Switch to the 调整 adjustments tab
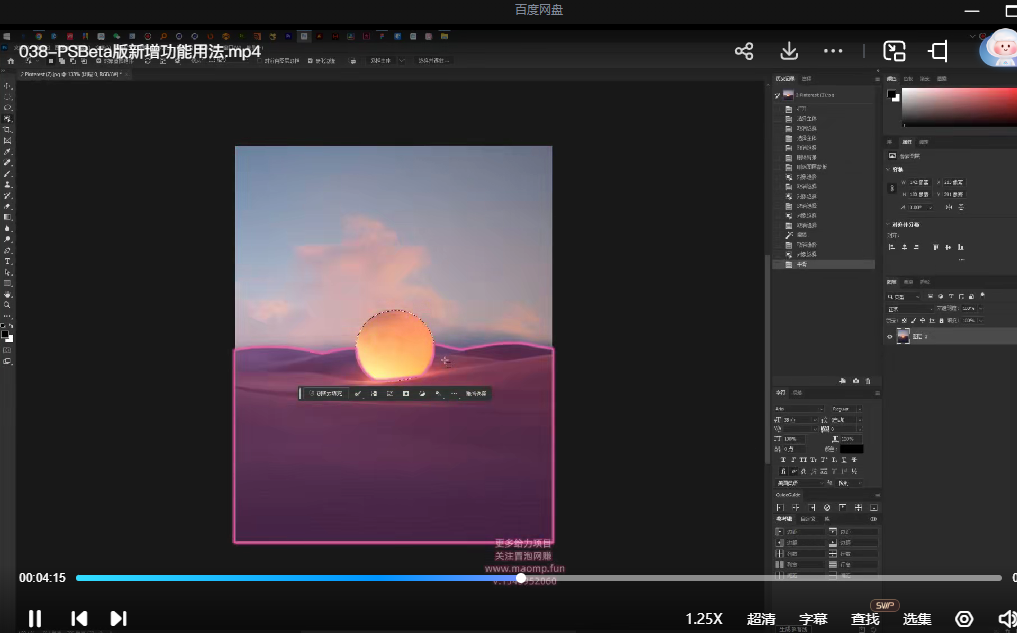 point(924,142)
